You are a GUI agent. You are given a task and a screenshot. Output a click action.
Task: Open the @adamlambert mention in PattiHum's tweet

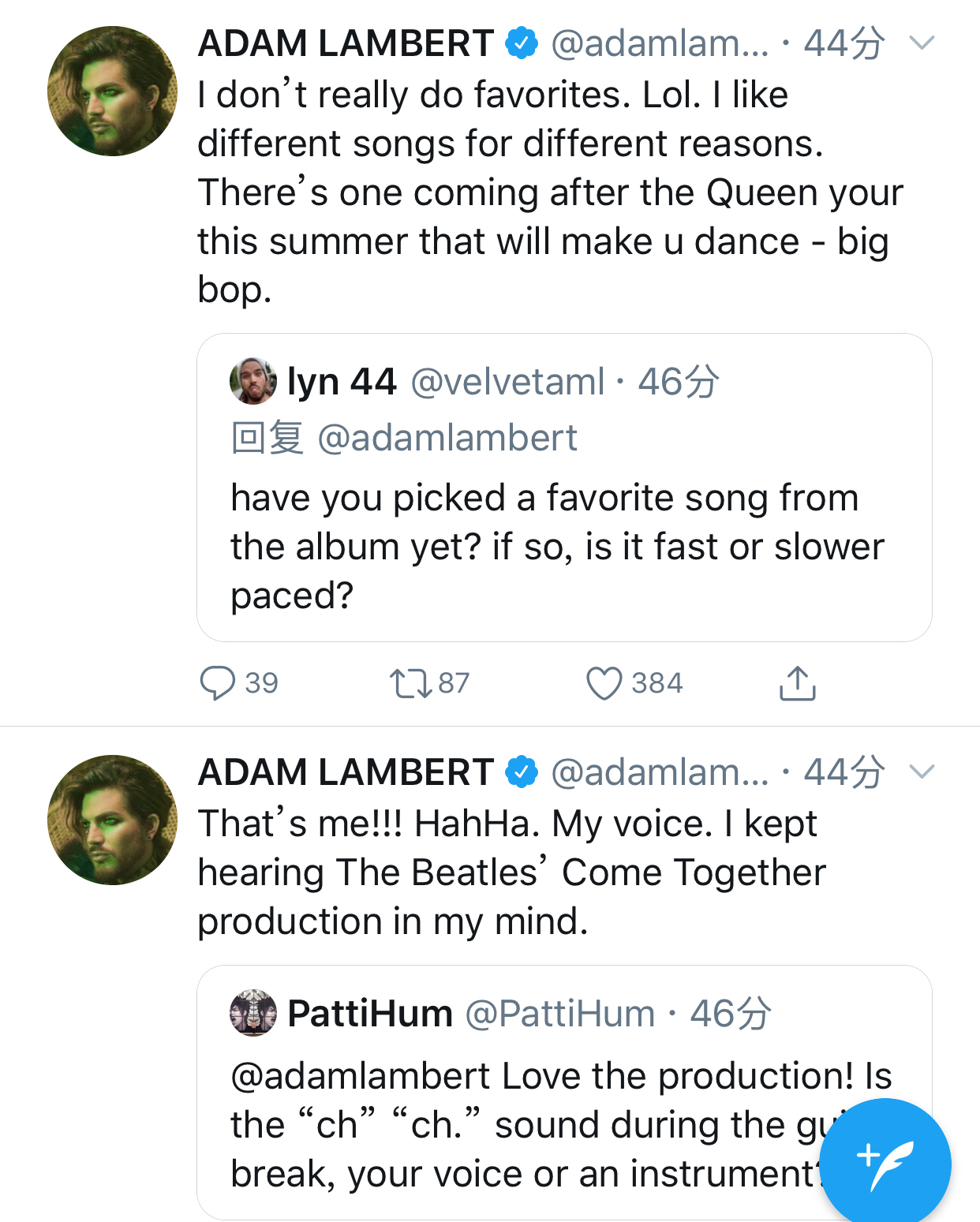[x=361, y=1077]
